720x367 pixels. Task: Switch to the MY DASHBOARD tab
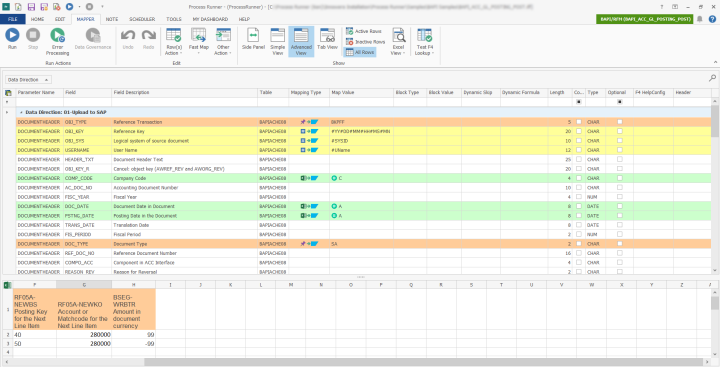coord(210,19)
